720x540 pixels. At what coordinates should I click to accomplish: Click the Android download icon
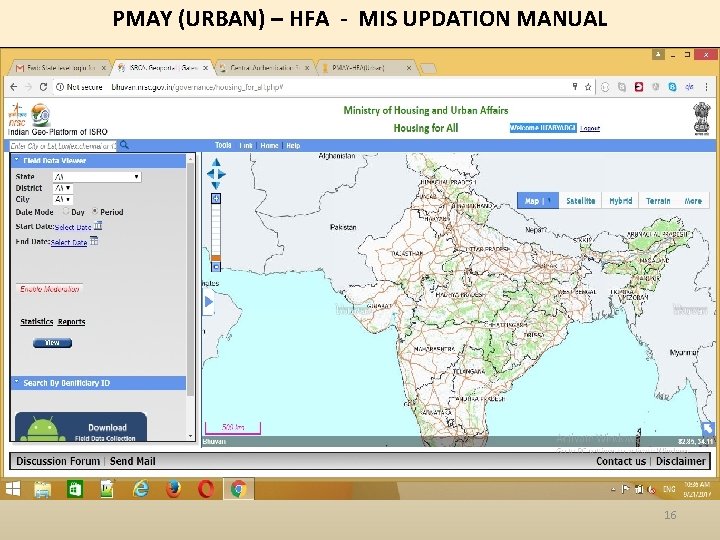[43, 430]
